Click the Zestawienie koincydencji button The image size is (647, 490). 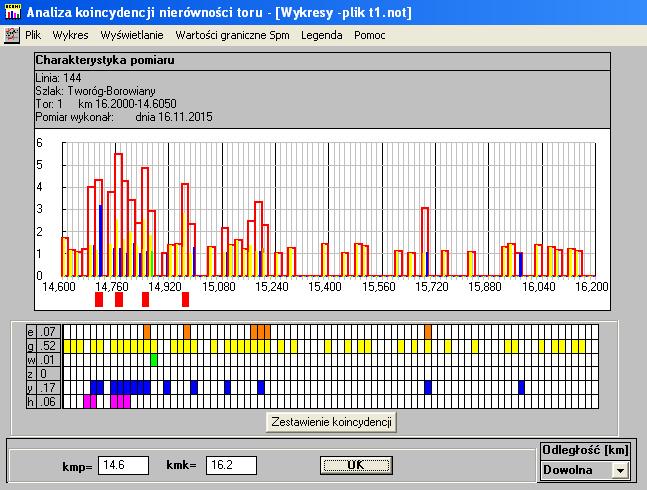[331, 422]
